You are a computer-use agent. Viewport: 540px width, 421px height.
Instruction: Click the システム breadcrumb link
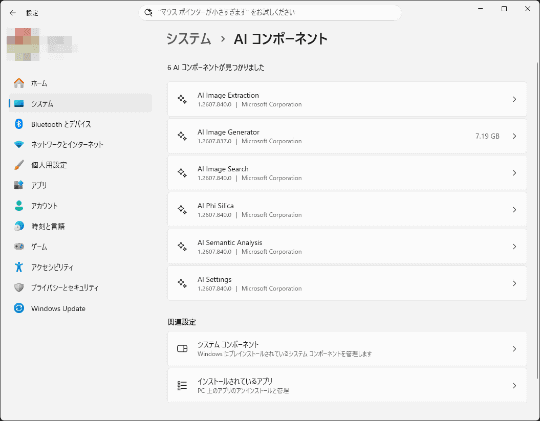tap(188, 39)
